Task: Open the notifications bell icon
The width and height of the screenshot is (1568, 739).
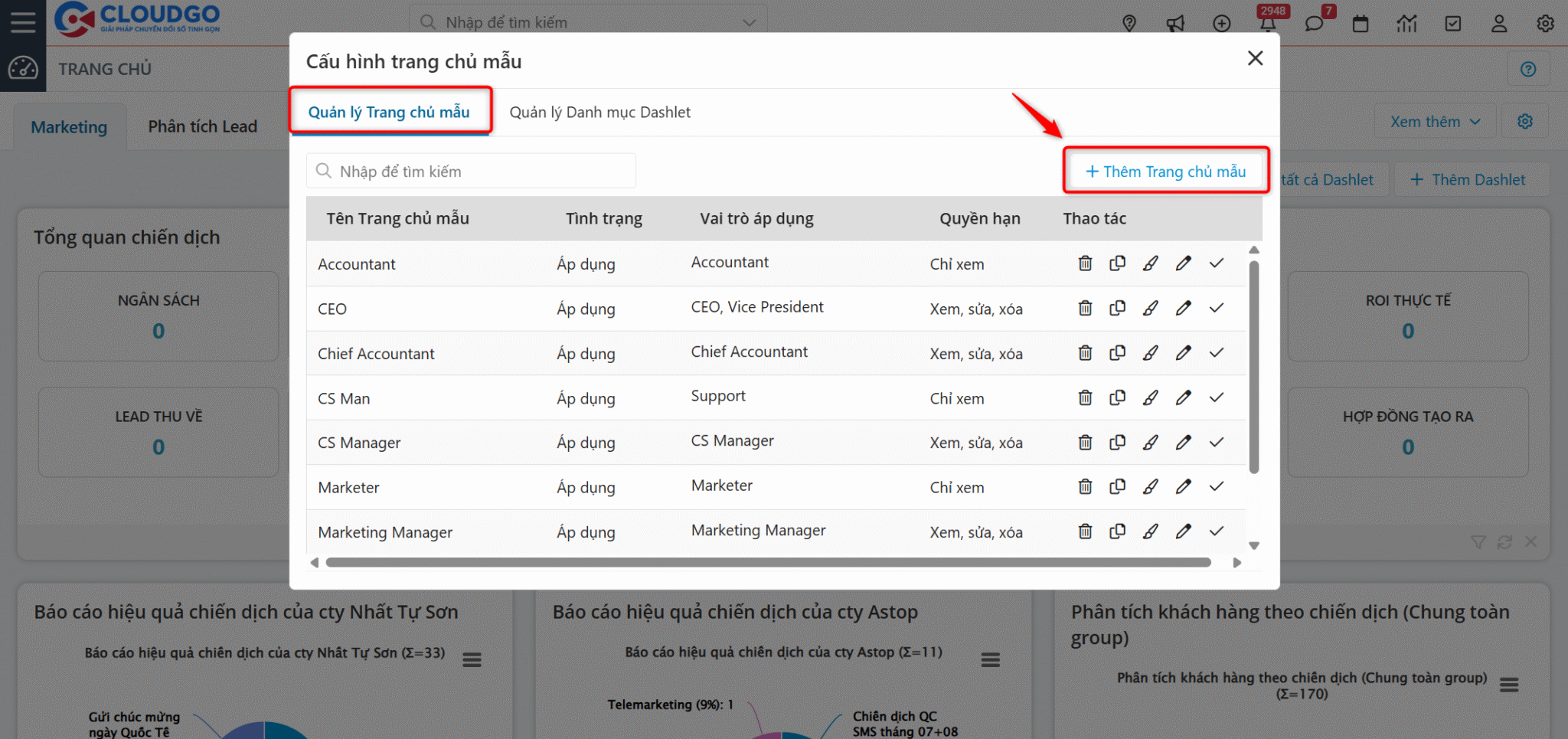Action: (x=1268, y=23)
